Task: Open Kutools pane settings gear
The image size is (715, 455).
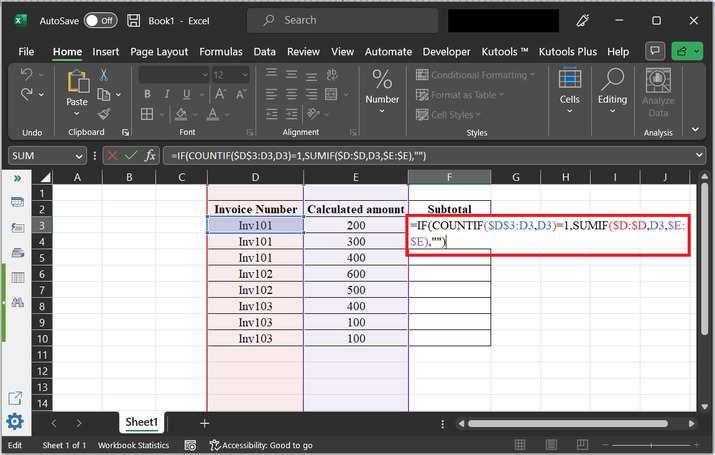Action: click(x=15, y=421)
